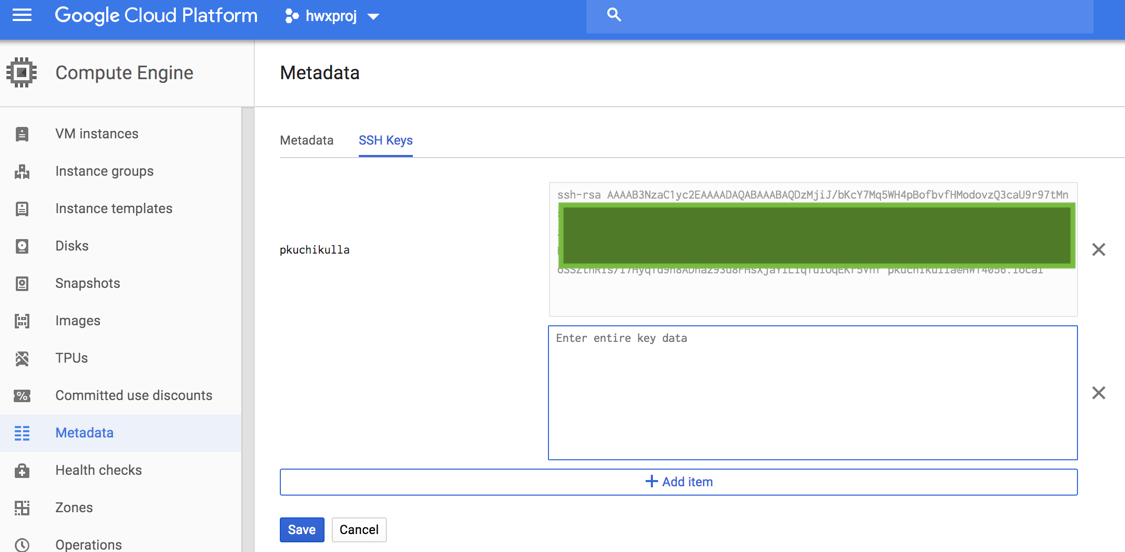Click the TPUs icon
The image size is (1125, 552).
(x=22, y=358)
